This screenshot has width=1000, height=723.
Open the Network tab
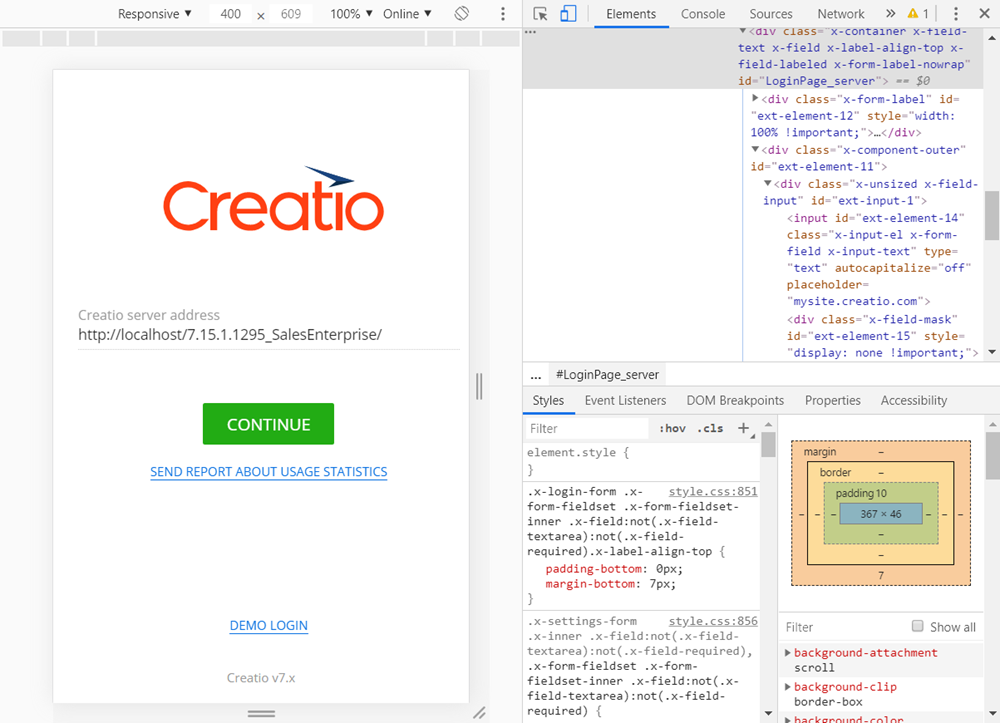click(841, 14)
